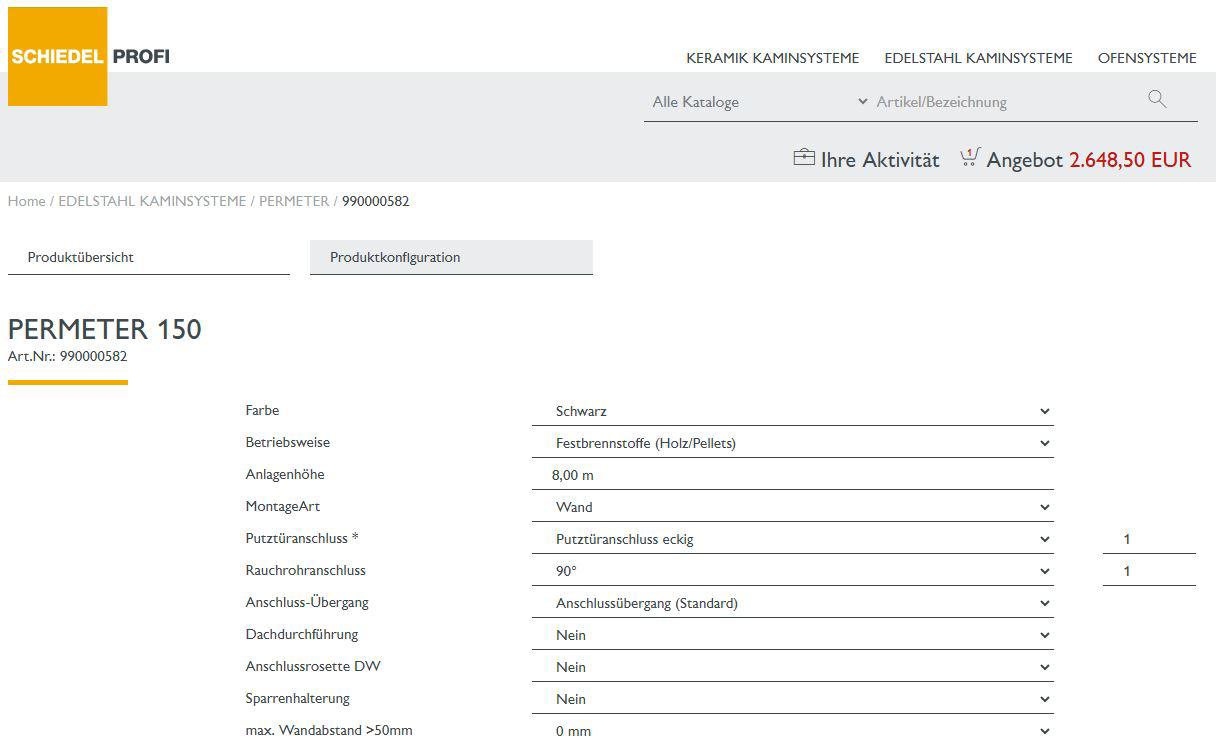
Task: Click the Farbe label
Action: pyautogui.click(x=262, y=410)
